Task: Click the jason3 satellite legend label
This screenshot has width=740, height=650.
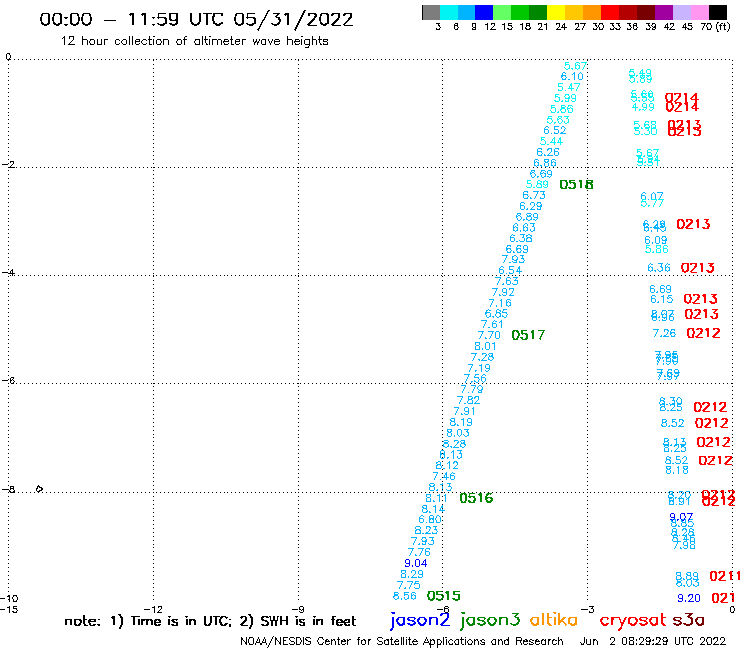Action: 490,620
